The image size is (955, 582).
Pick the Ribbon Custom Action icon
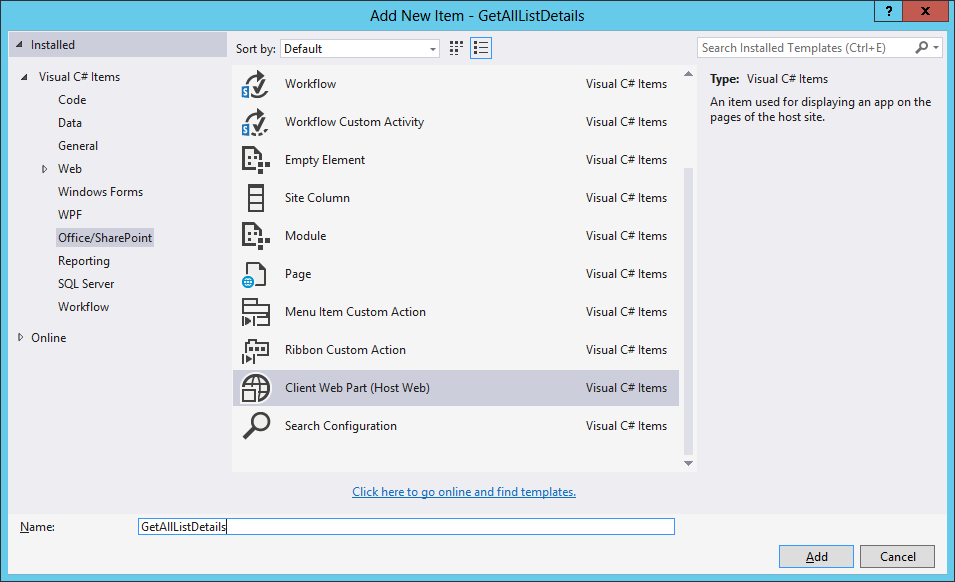tap(255, 351)
